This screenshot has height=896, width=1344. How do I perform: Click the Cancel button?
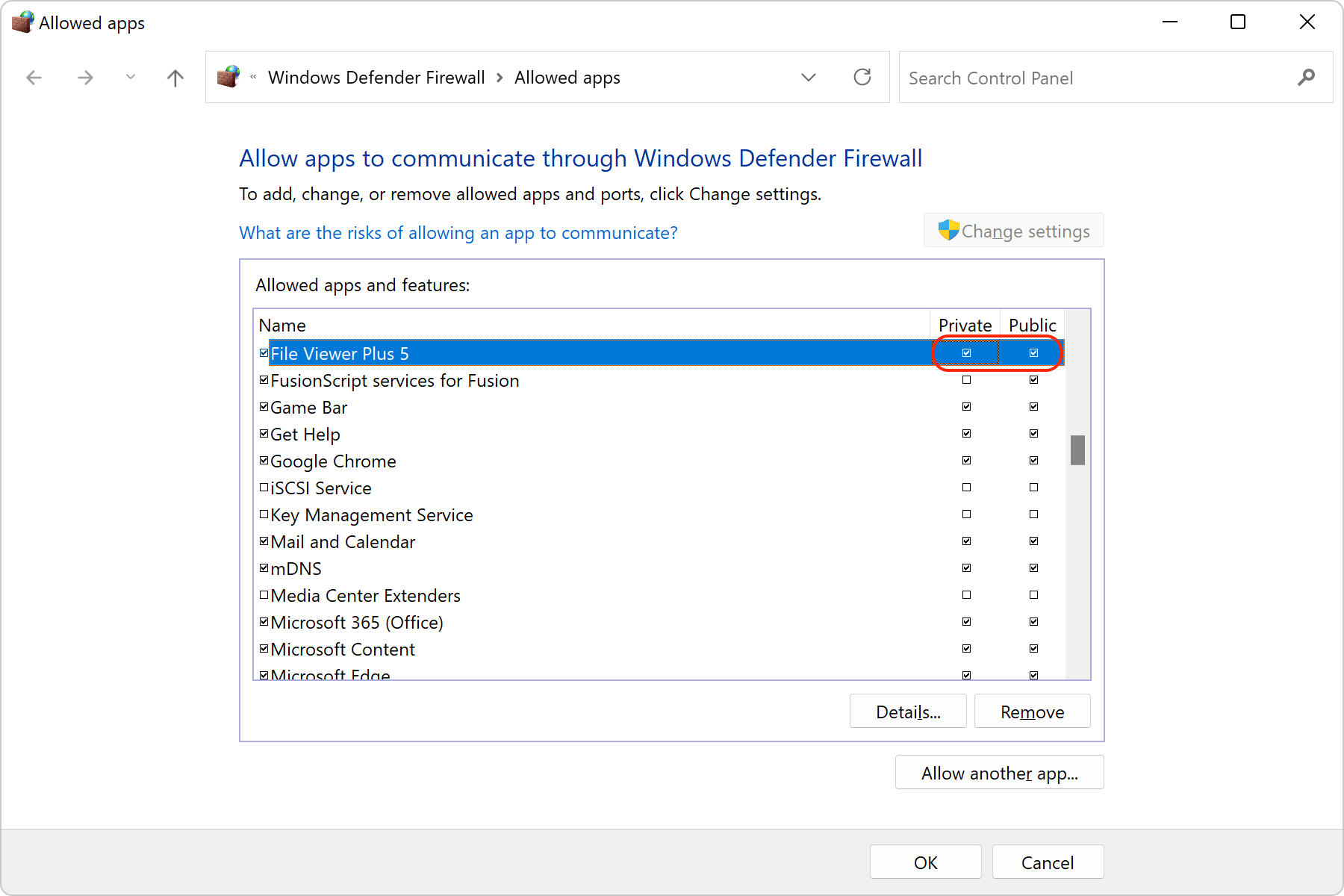pyautogui.click(x=1048, y=862)
